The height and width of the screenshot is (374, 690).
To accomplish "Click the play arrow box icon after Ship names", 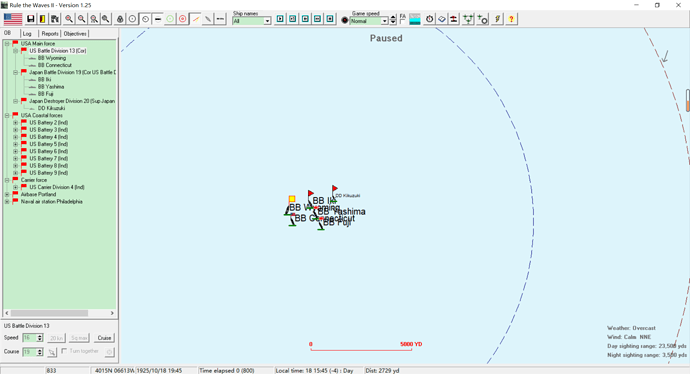I will 280,19.
